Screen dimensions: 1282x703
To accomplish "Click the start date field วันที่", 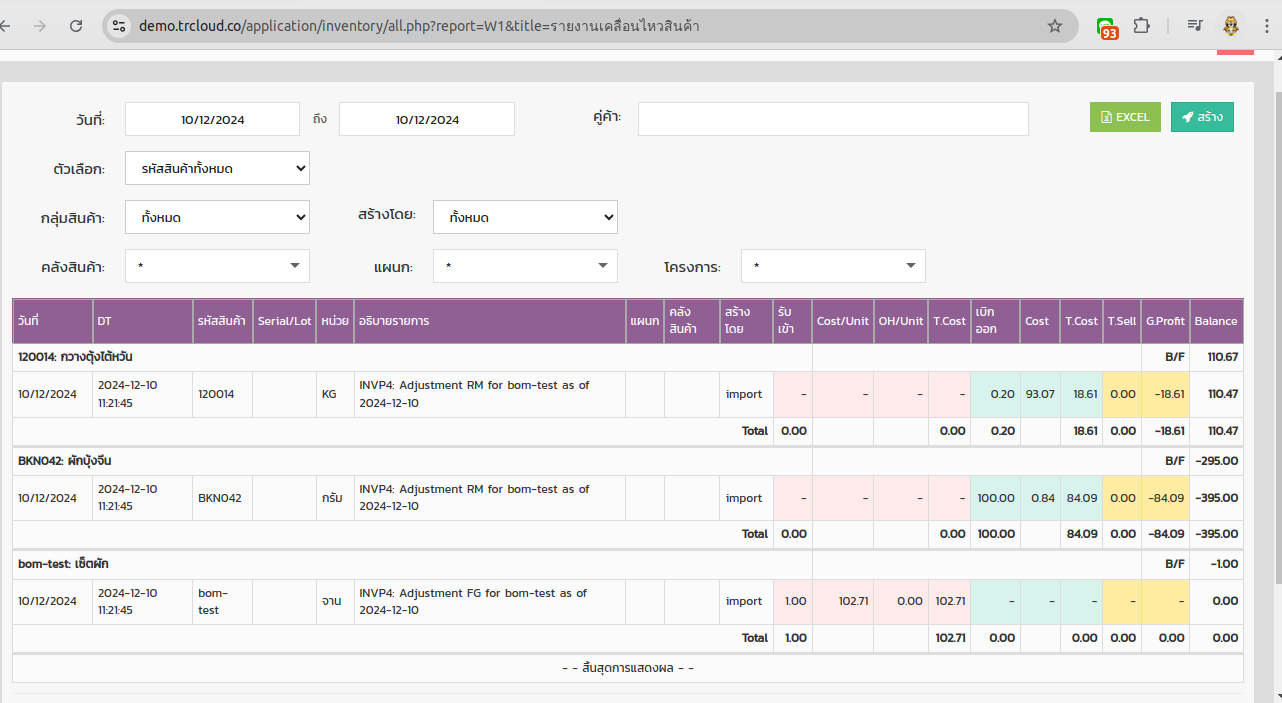I will coord(212,119).
